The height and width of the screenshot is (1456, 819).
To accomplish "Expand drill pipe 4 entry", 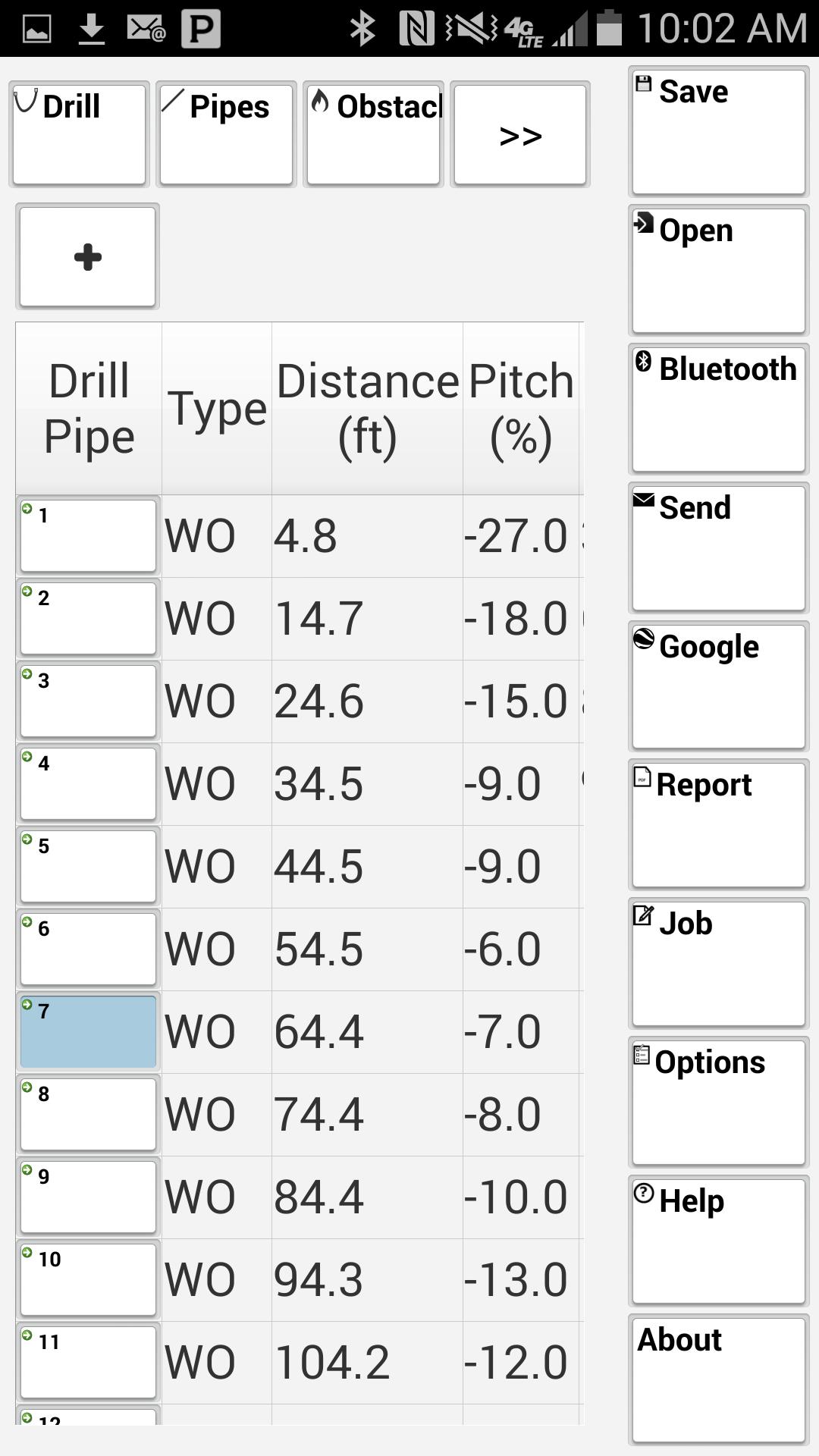I will pyautogui.click(x=88, y=783).
